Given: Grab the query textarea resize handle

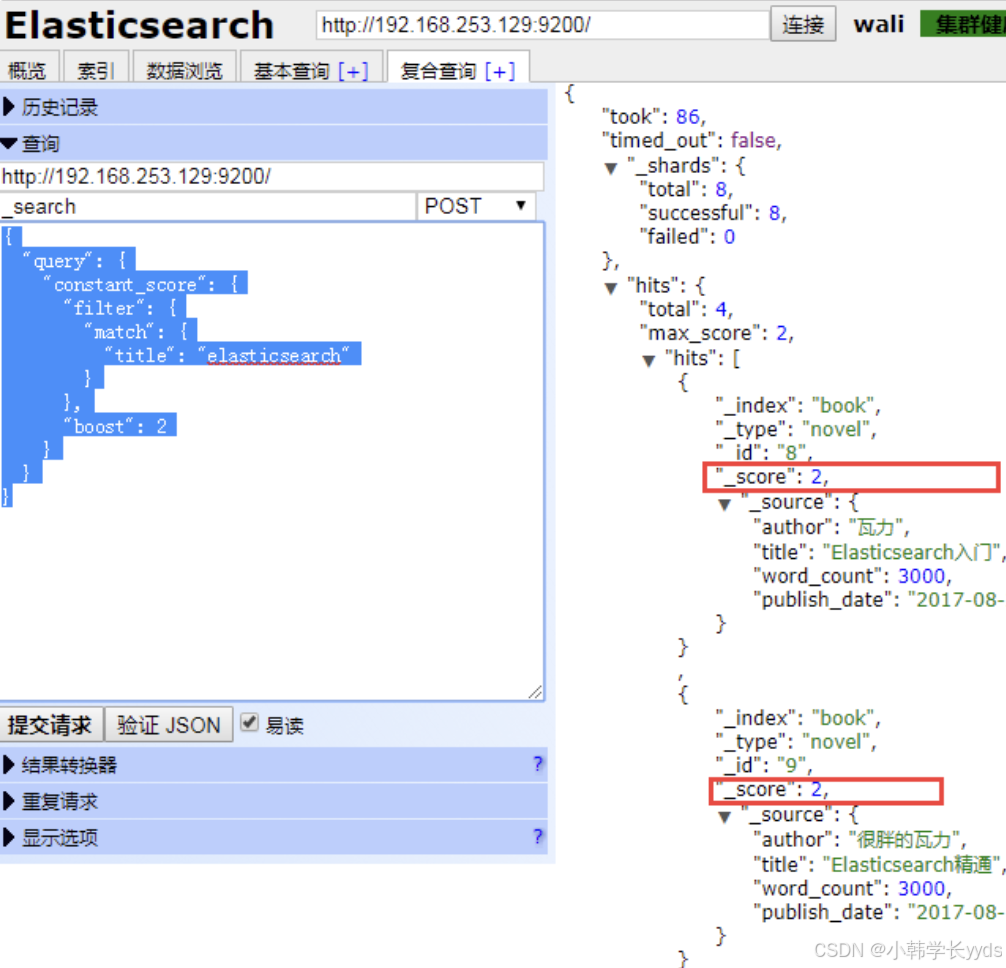Looking at the screenshot, I should [x=536, y=692].
